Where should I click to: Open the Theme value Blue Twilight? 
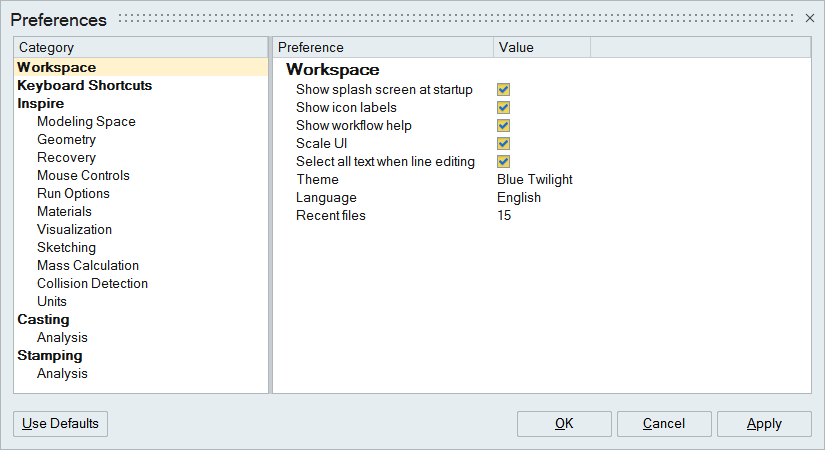coord(534,179)
